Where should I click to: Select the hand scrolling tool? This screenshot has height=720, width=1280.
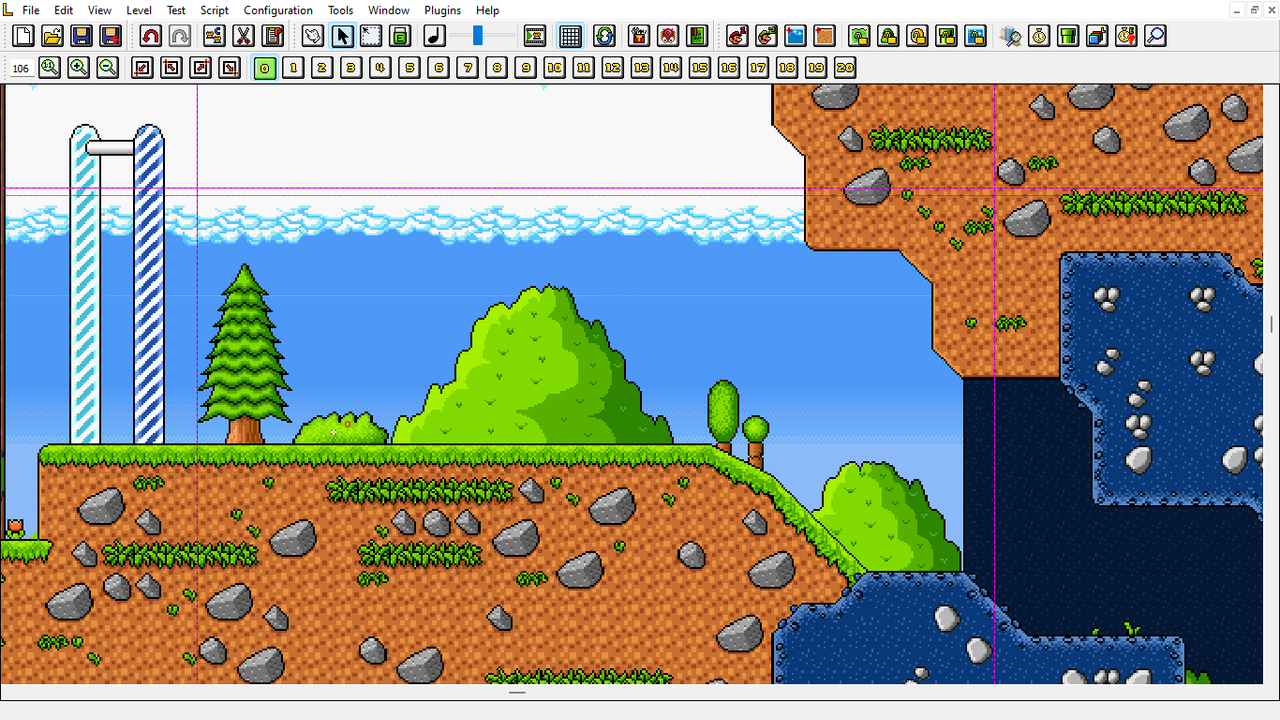coord(312,36)
